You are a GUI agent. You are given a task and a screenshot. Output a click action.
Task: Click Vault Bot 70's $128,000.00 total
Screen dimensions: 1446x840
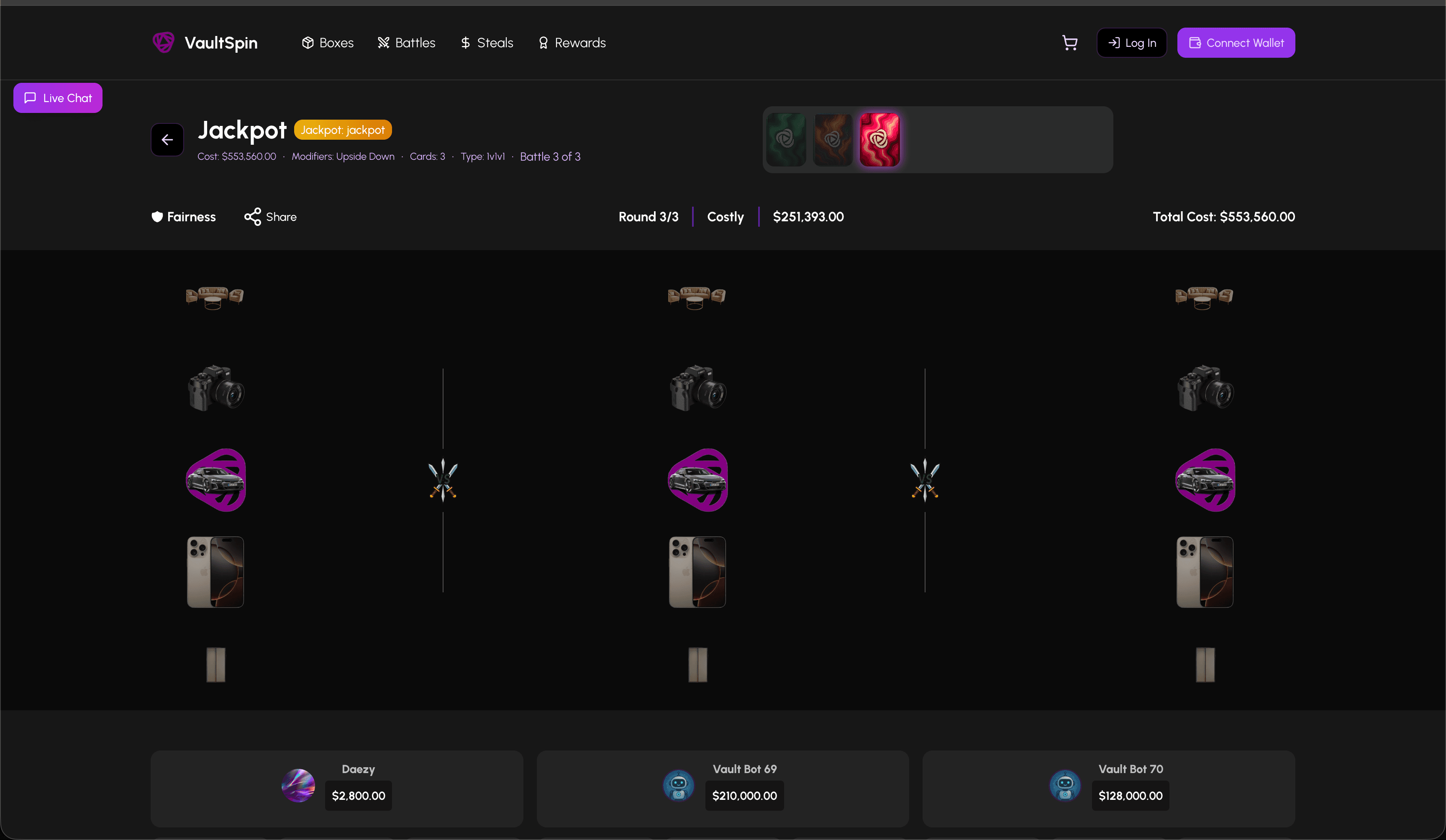coord(1131,796)
